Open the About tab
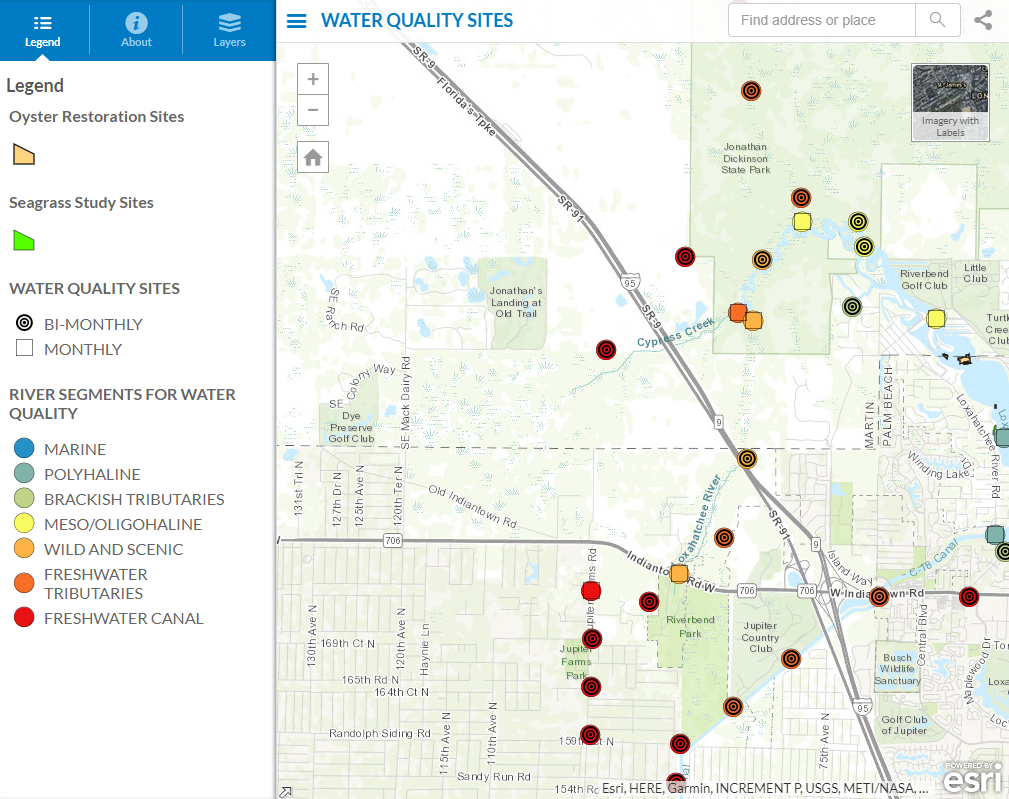Image resolution: width=1009 pixels, height=799 pixels. (x=136, y=30)
